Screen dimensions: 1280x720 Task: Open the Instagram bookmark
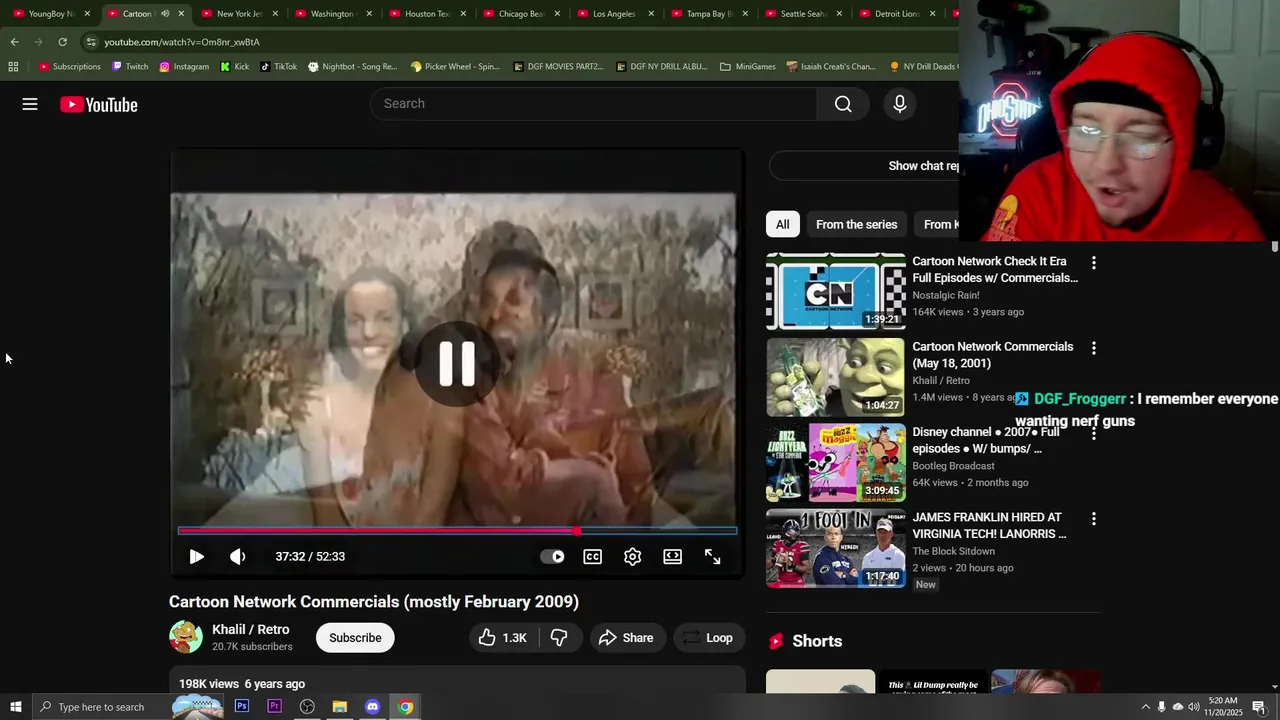[183, 67]
